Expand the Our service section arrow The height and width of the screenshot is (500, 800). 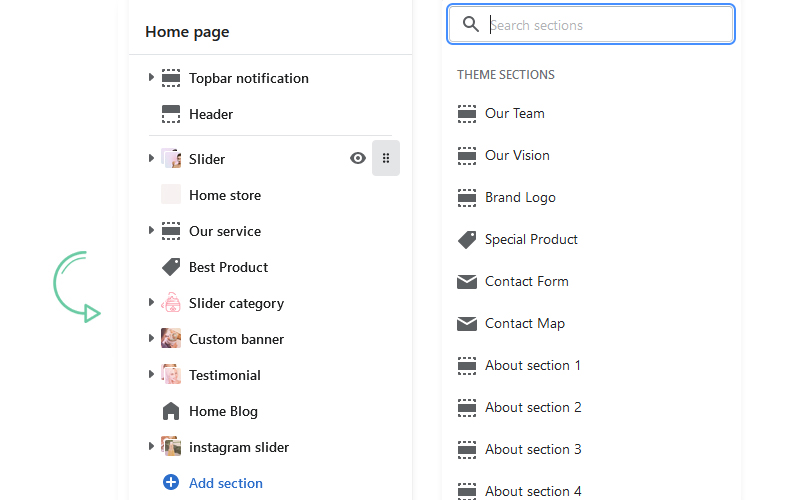152,230
